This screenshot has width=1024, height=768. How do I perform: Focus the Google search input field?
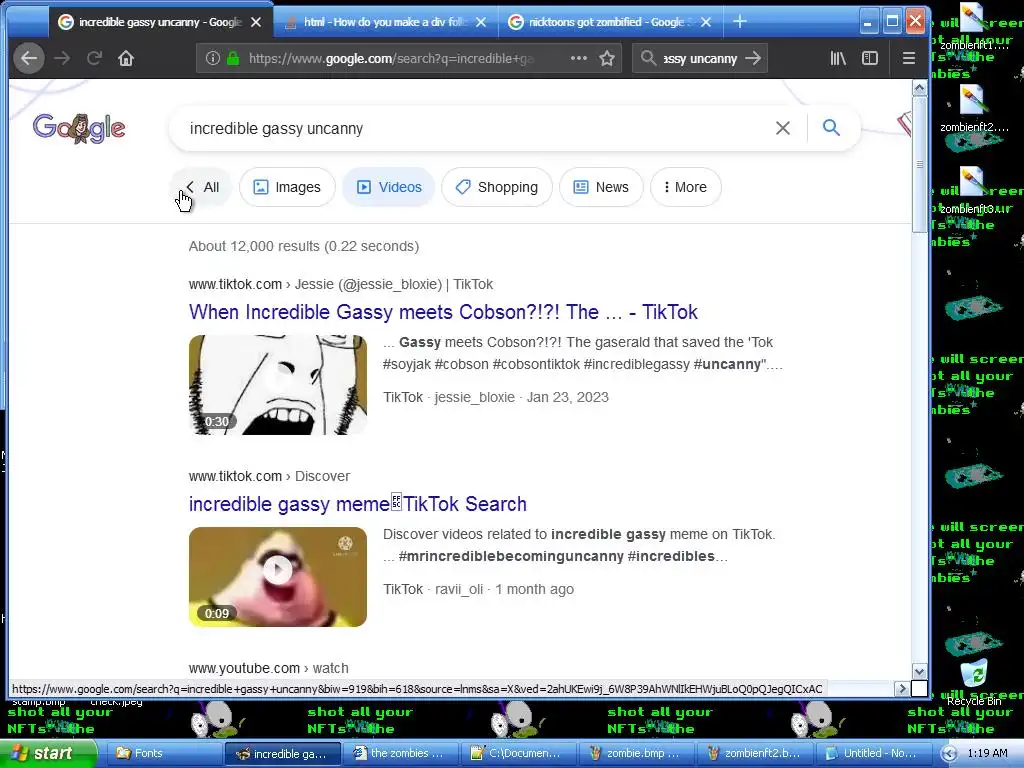pyautogui.click(x=470, y=129)
